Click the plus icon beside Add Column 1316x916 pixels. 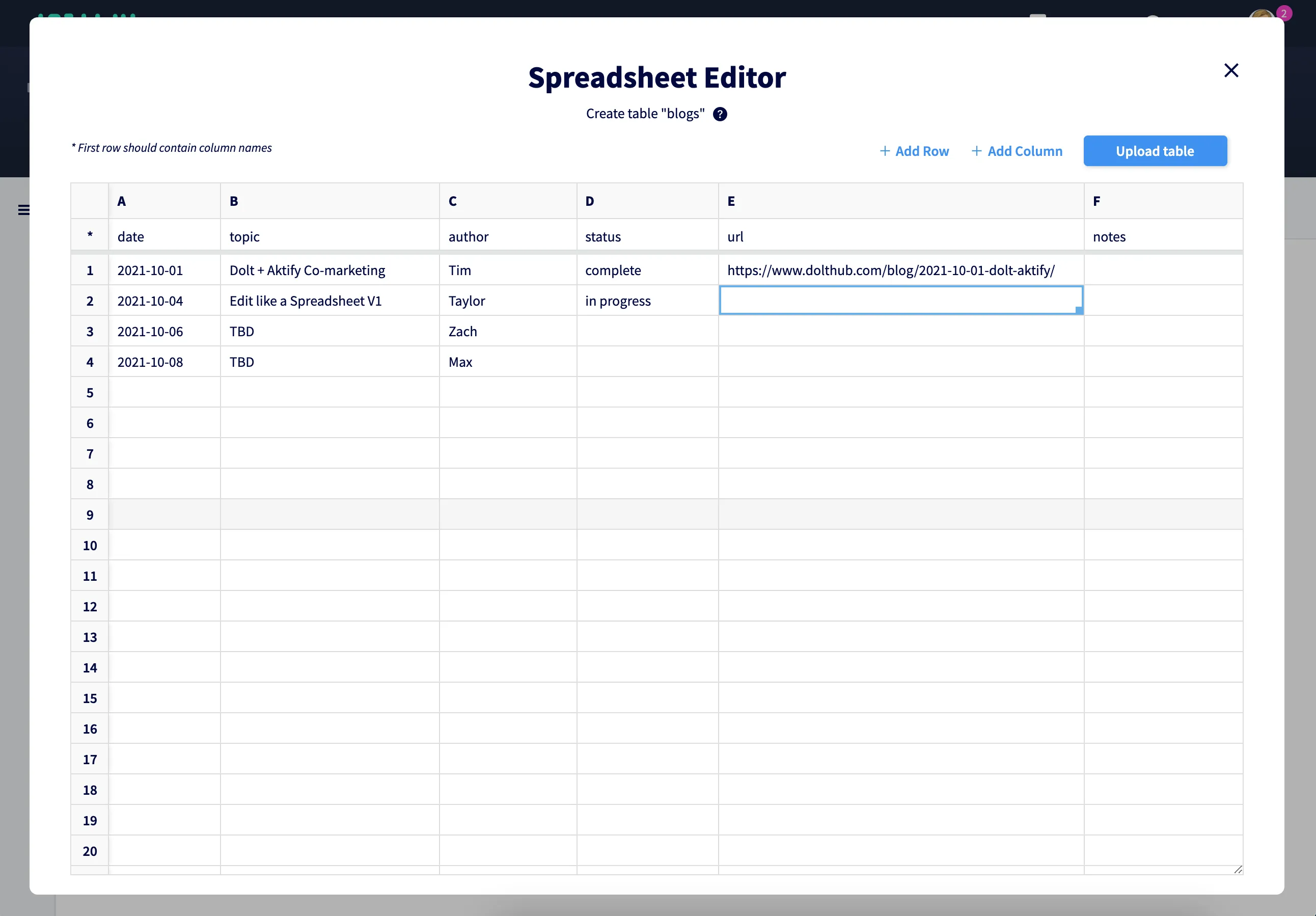[976, 151]
